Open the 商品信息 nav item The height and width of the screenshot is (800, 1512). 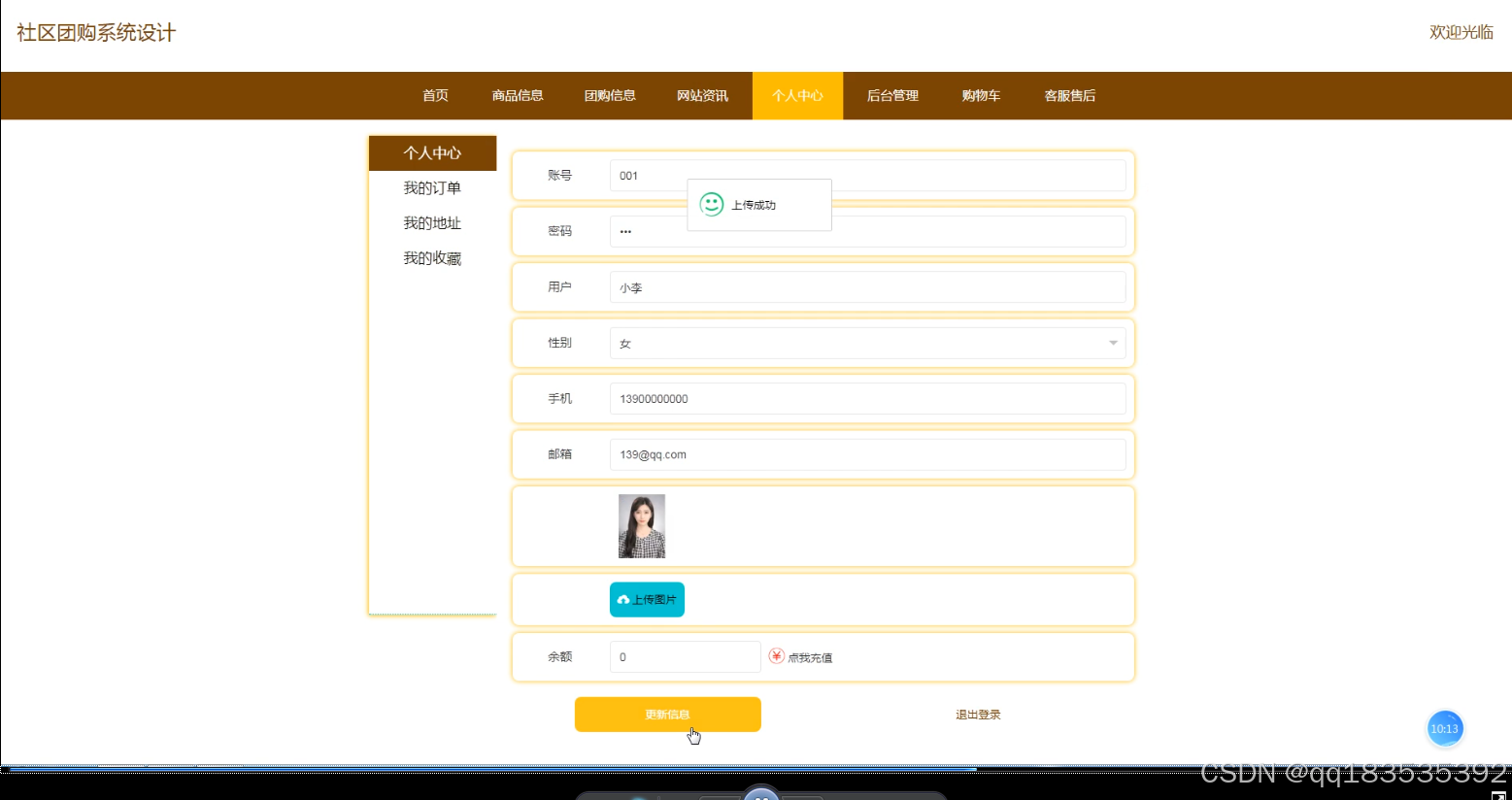518,95
